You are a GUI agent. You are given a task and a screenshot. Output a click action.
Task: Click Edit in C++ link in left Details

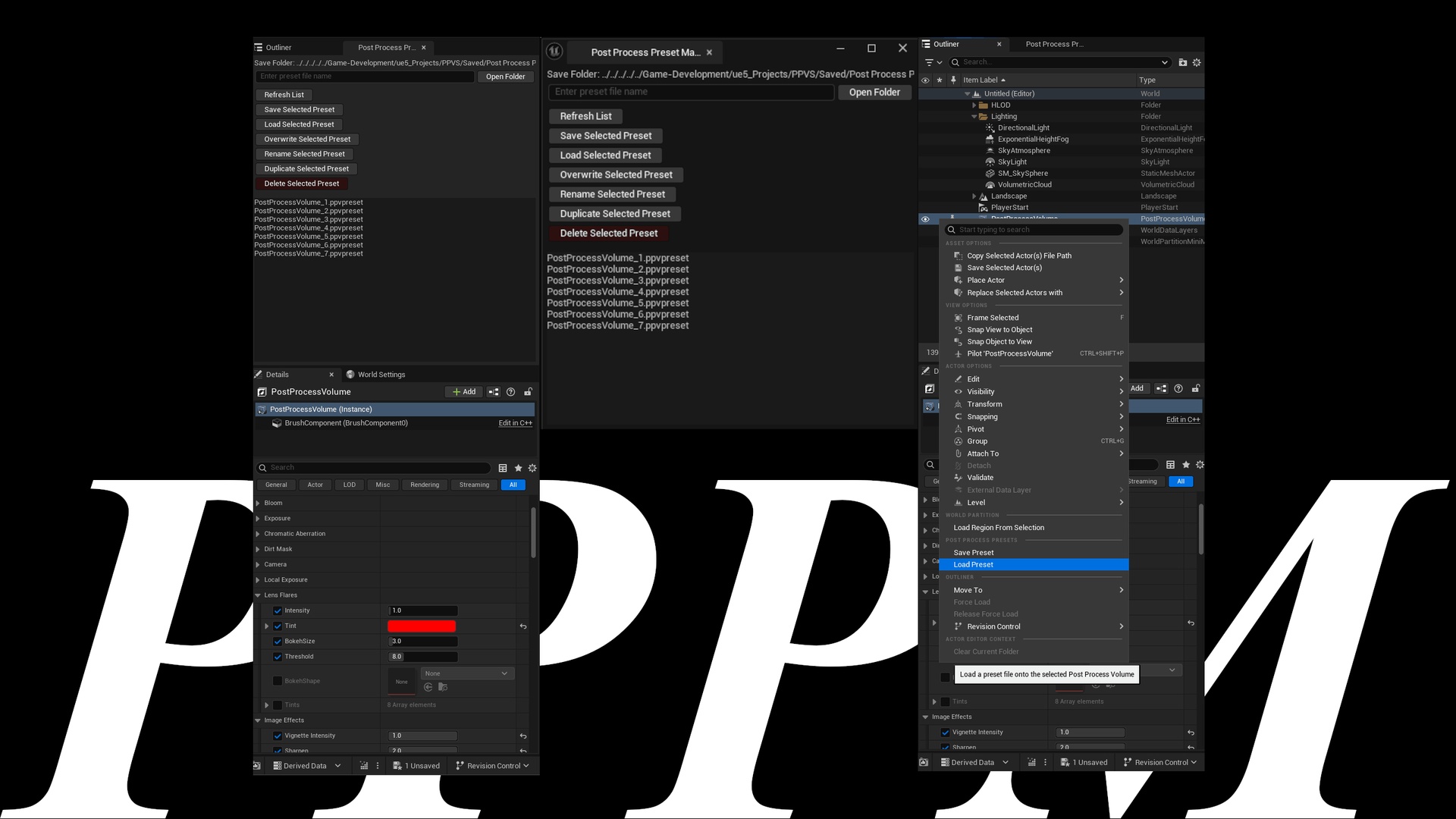tap(516, 423)
